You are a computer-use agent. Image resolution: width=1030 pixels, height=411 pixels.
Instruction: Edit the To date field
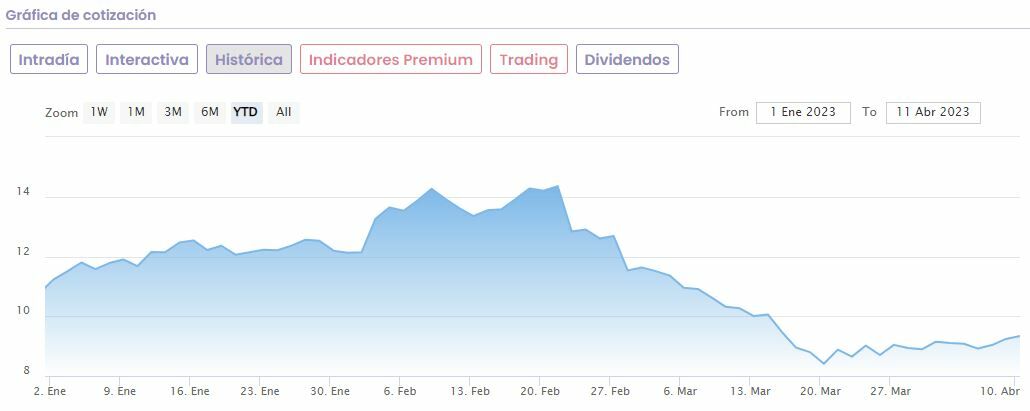tap(933, 112)
